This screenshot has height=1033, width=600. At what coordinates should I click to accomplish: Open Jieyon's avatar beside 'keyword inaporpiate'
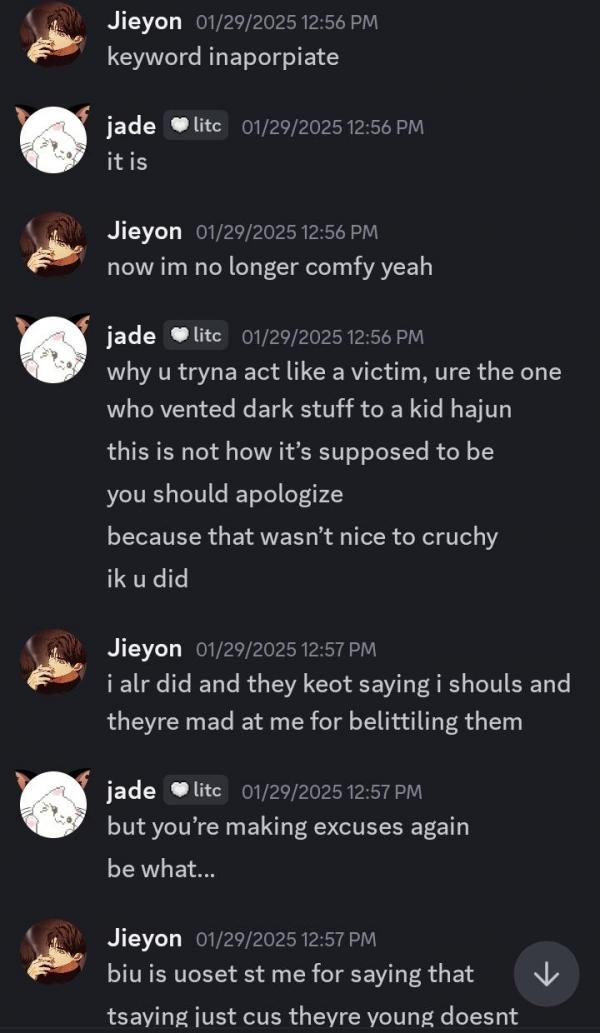click(x=53, y=34)
